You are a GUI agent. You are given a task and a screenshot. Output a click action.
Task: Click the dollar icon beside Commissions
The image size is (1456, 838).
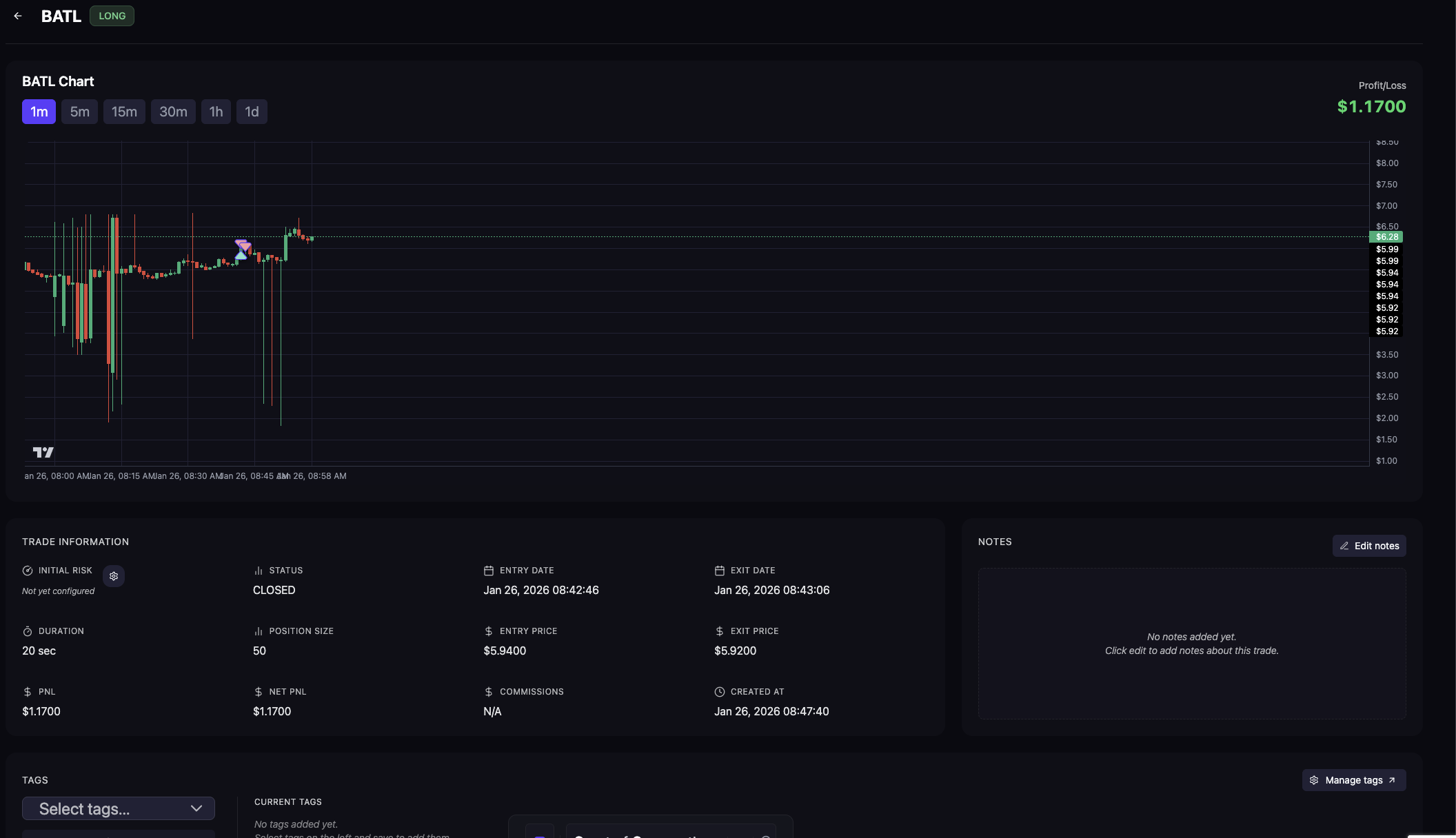coord(489,692)
